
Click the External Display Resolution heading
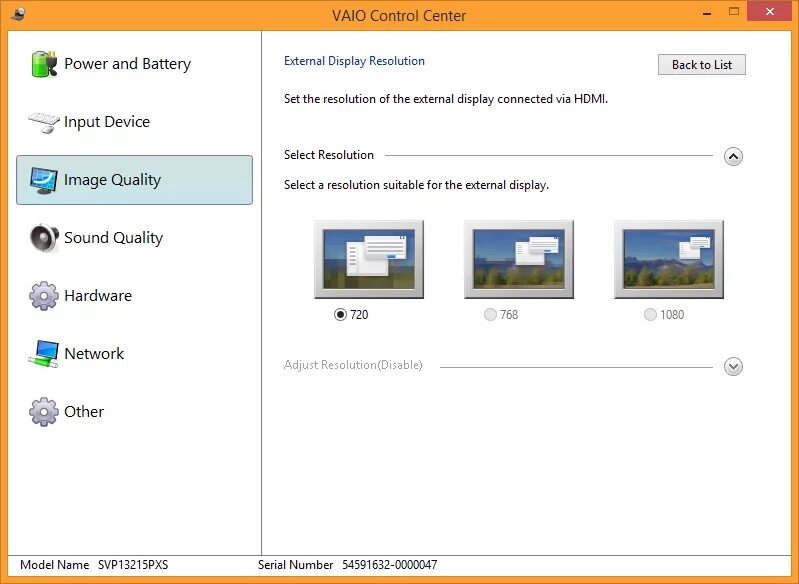(x=354, y=61)
